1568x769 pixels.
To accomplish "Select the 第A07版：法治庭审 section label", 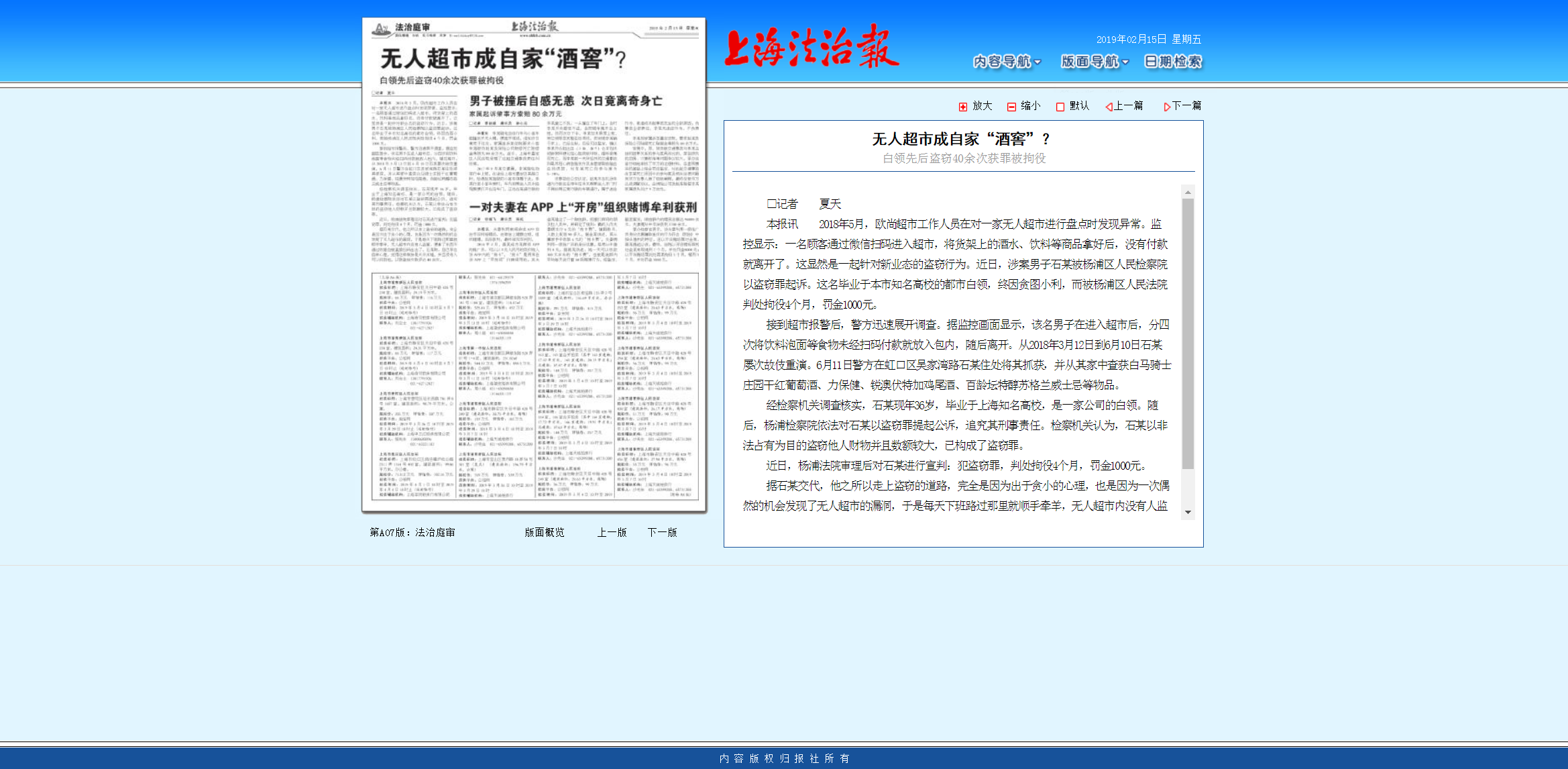I will click(412, 532).
